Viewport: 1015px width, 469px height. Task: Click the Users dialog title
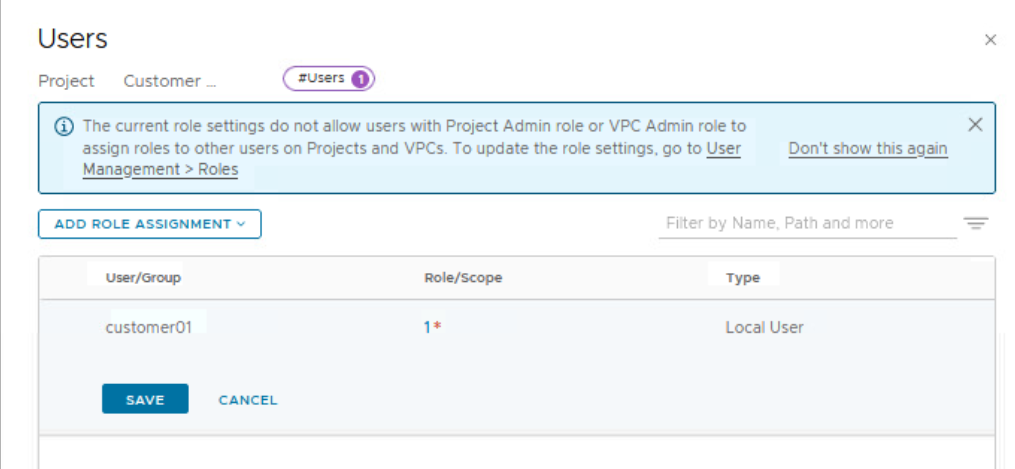coord(72,39)
